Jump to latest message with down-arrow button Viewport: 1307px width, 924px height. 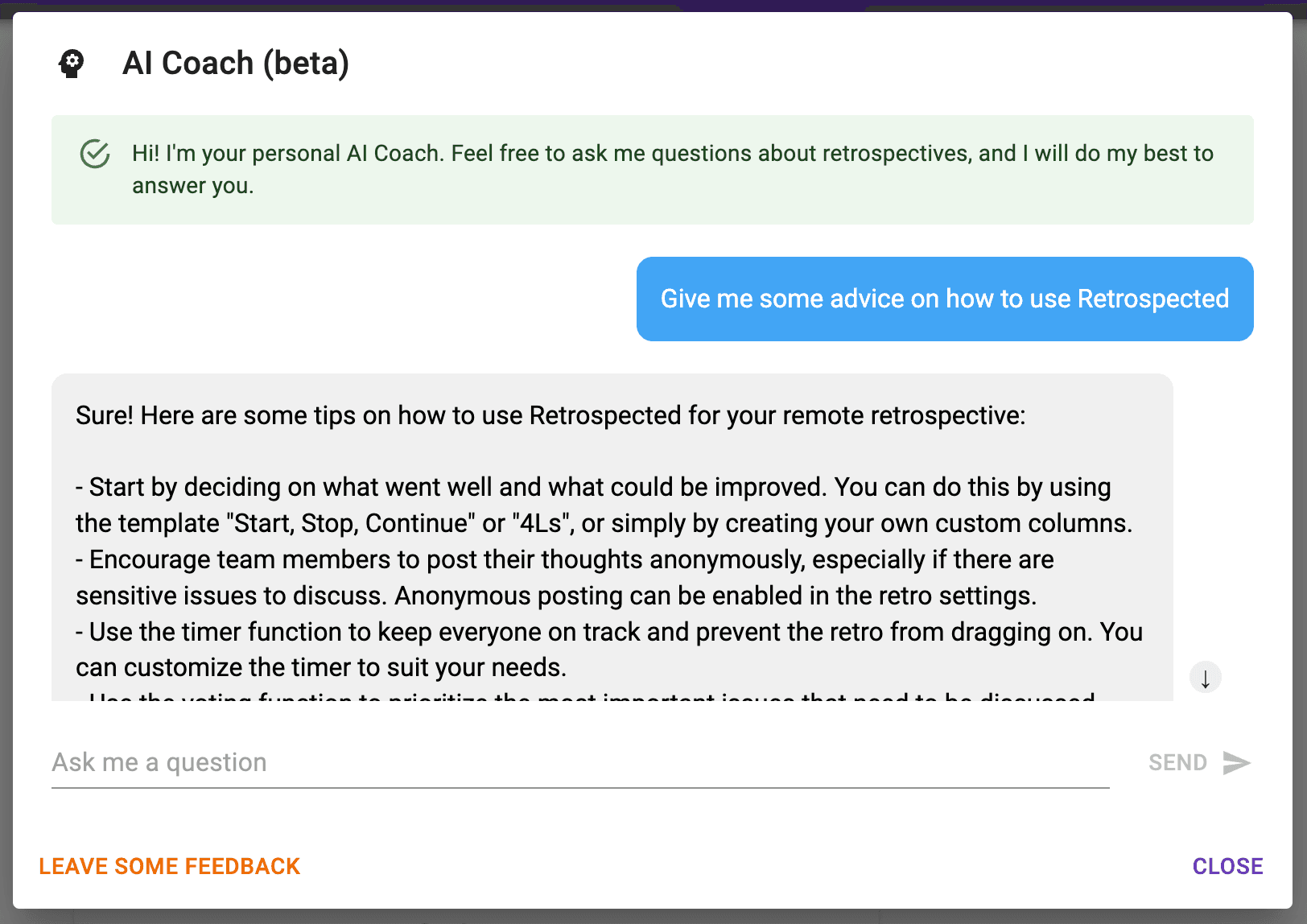click(1205, 678)
